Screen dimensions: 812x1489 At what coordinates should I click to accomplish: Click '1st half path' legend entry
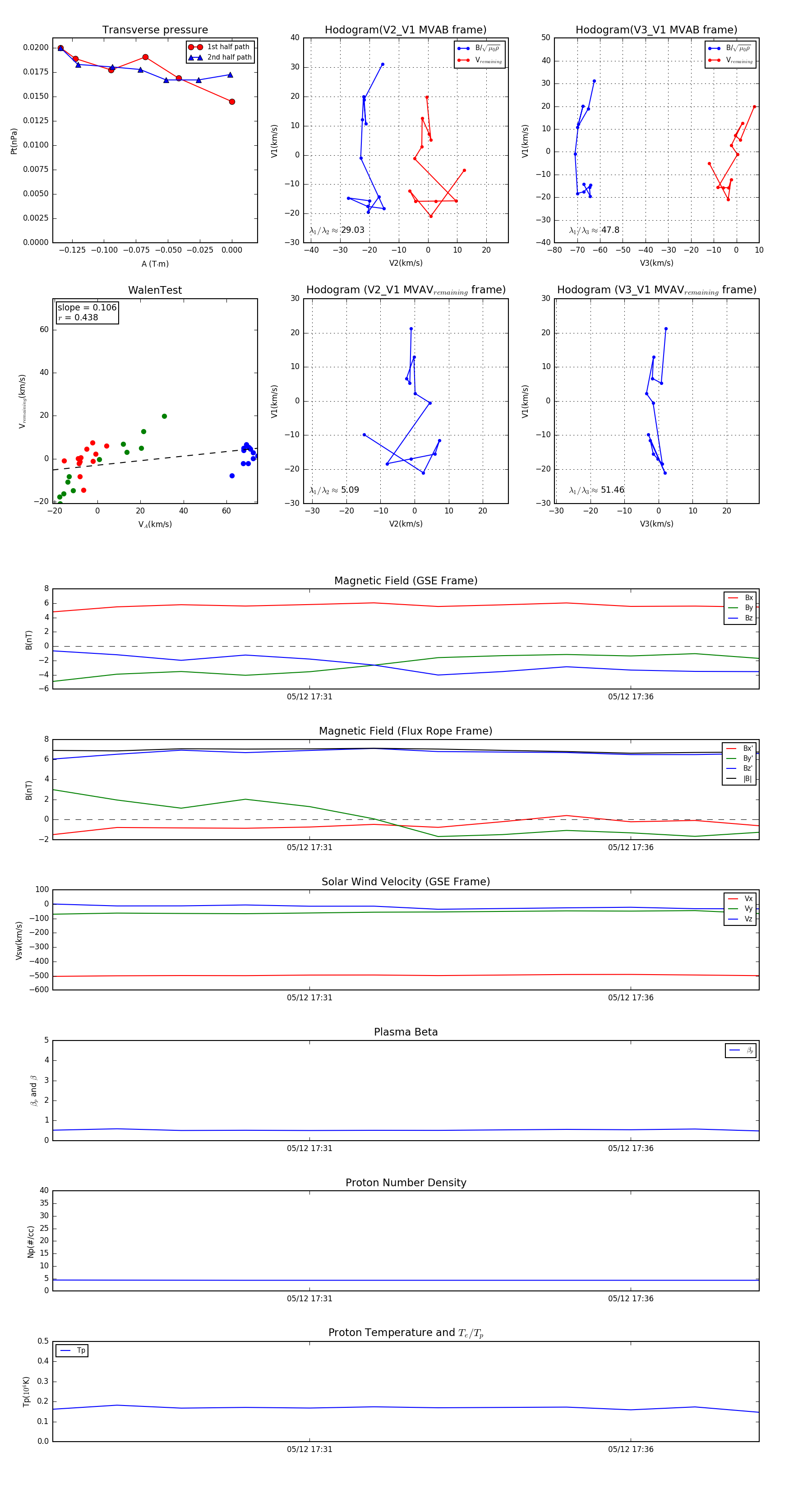click(x=220, y=47)
